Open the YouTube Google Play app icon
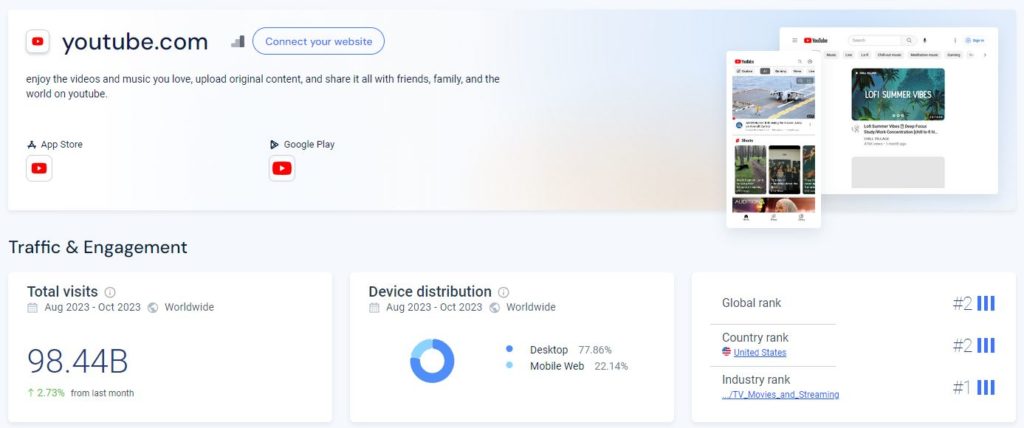 pos(281,169)
